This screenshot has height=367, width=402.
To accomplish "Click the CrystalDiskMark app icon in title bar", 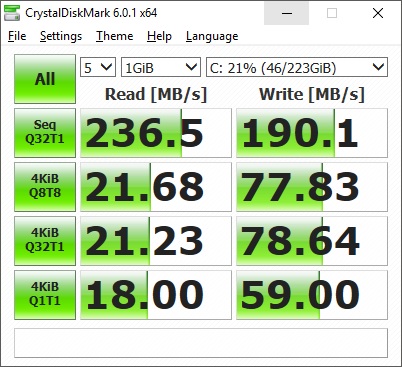I will pyautogui.click(x=12, y=13).
